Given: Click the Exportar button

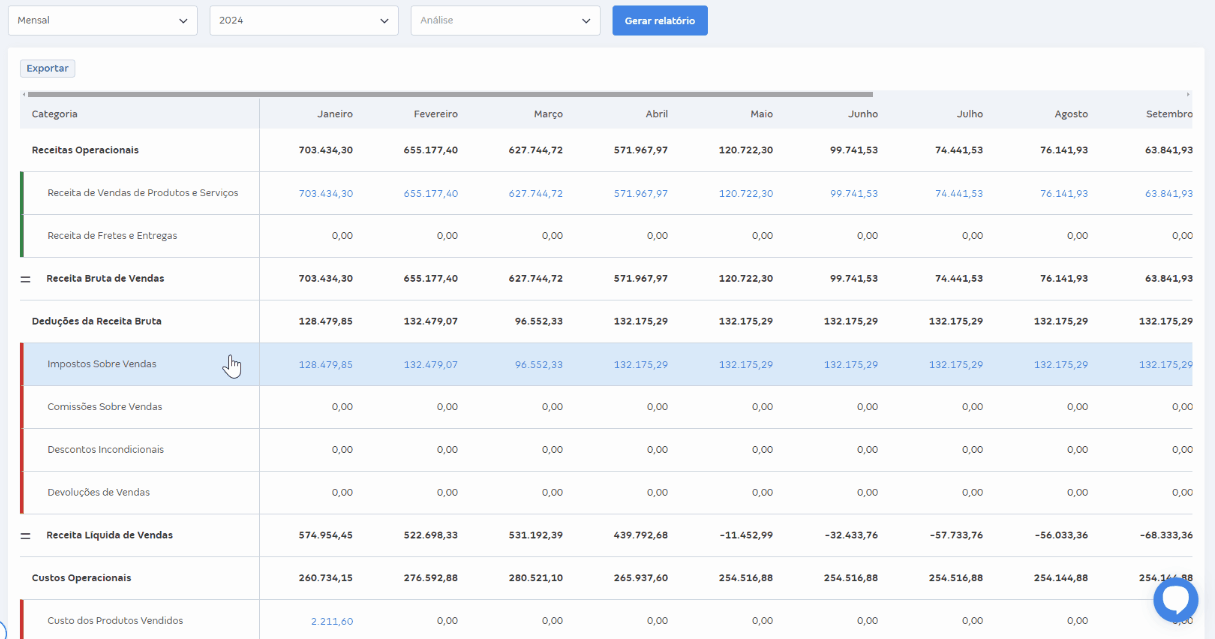Looking at the screenshot, I should coord(48,68).
